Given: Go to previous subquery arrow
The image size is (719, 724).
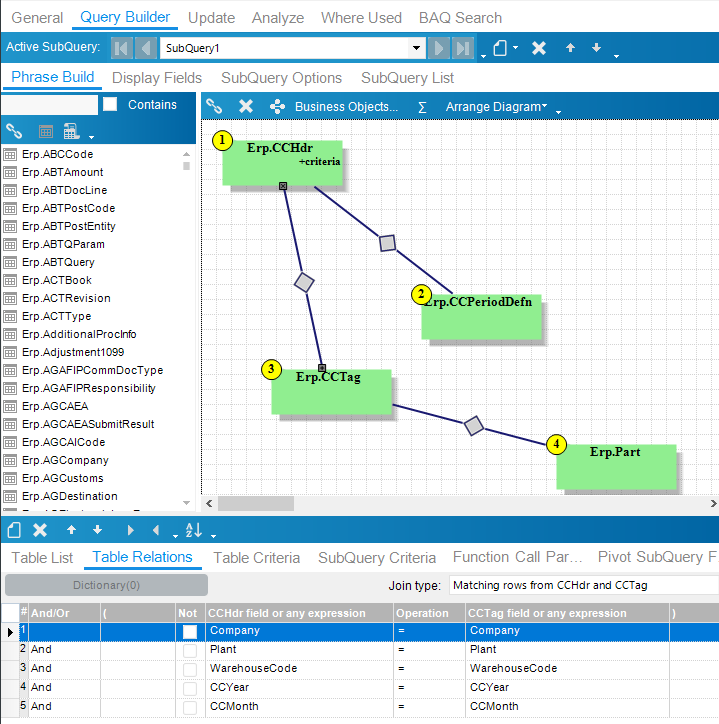Looking at the screenshot, I should (146, 48).
